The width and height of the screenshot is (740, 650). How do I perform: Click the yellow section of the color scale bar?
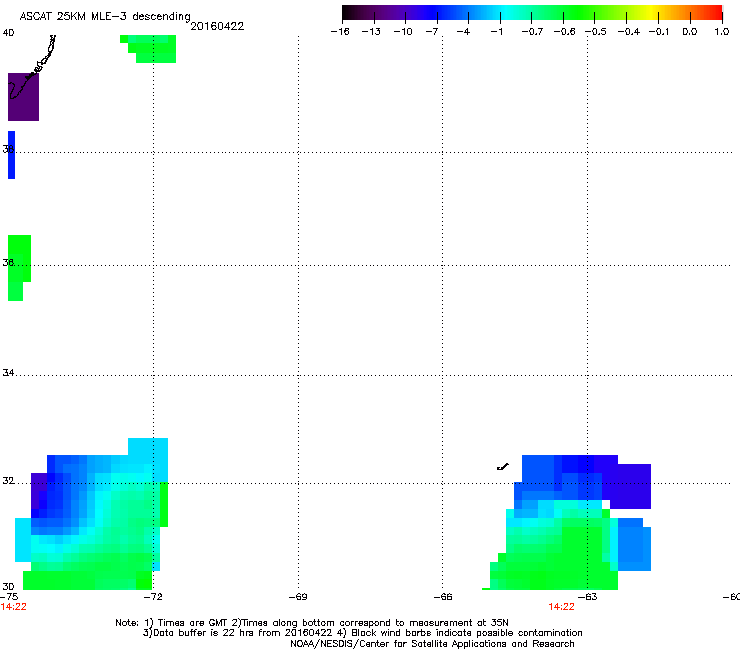(x=653, y=13)
